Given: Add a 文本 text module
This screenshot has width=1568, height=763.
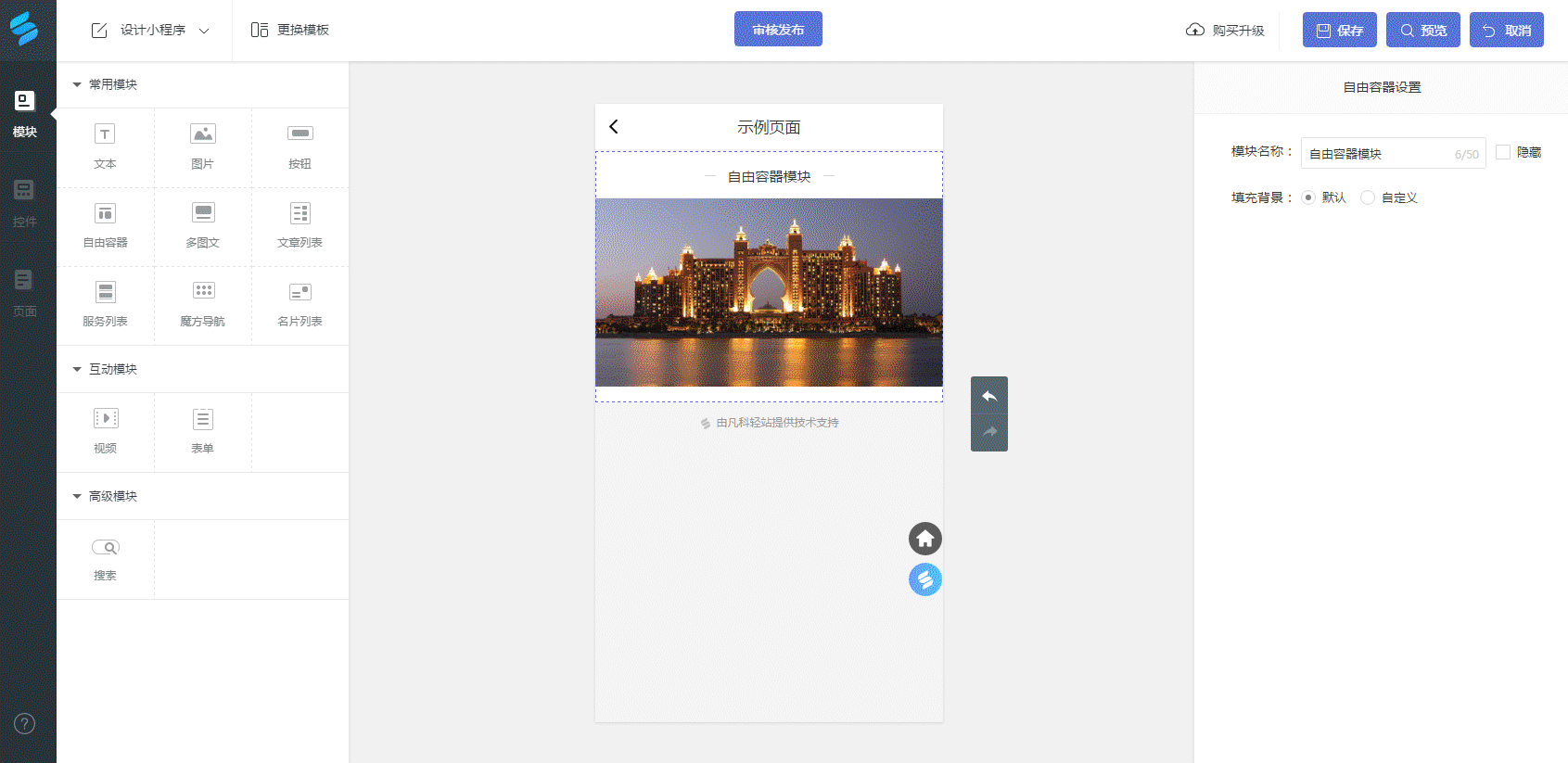Looking at the screenshot, I should click(x=105, y=147).
